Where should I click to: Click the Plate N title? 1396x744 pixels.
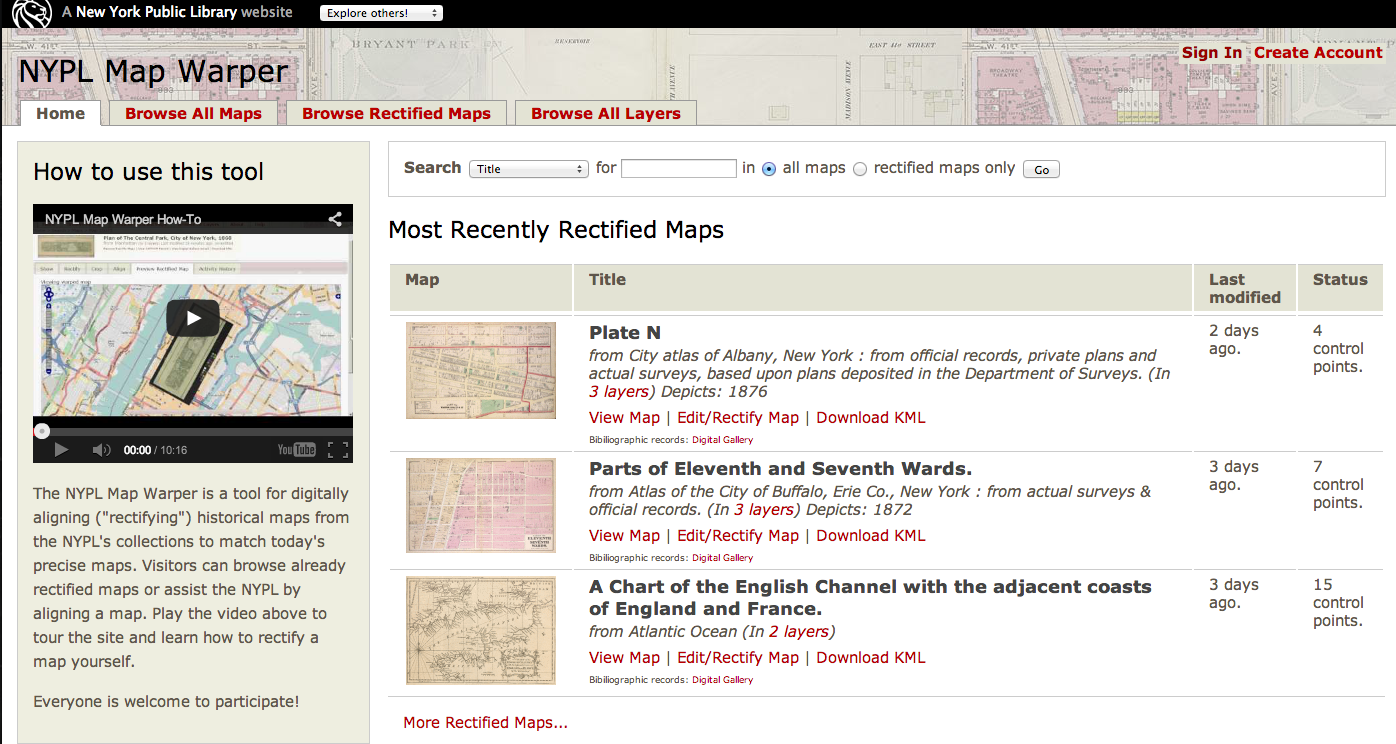[x=625, y=332]
